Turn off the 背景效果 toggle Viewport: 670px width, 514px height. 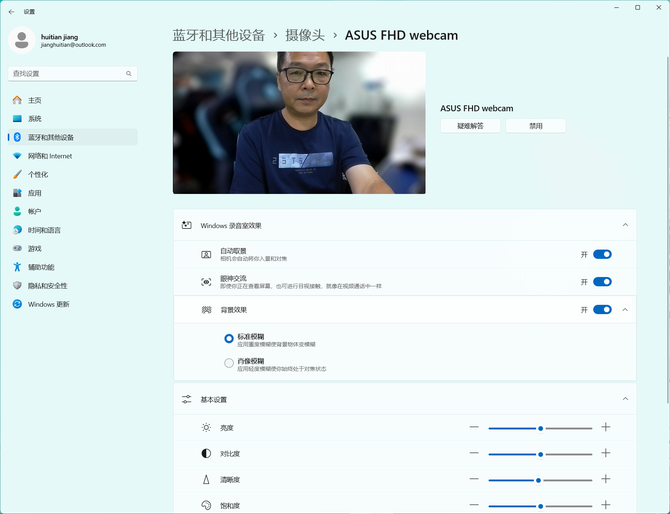(602, 309)
